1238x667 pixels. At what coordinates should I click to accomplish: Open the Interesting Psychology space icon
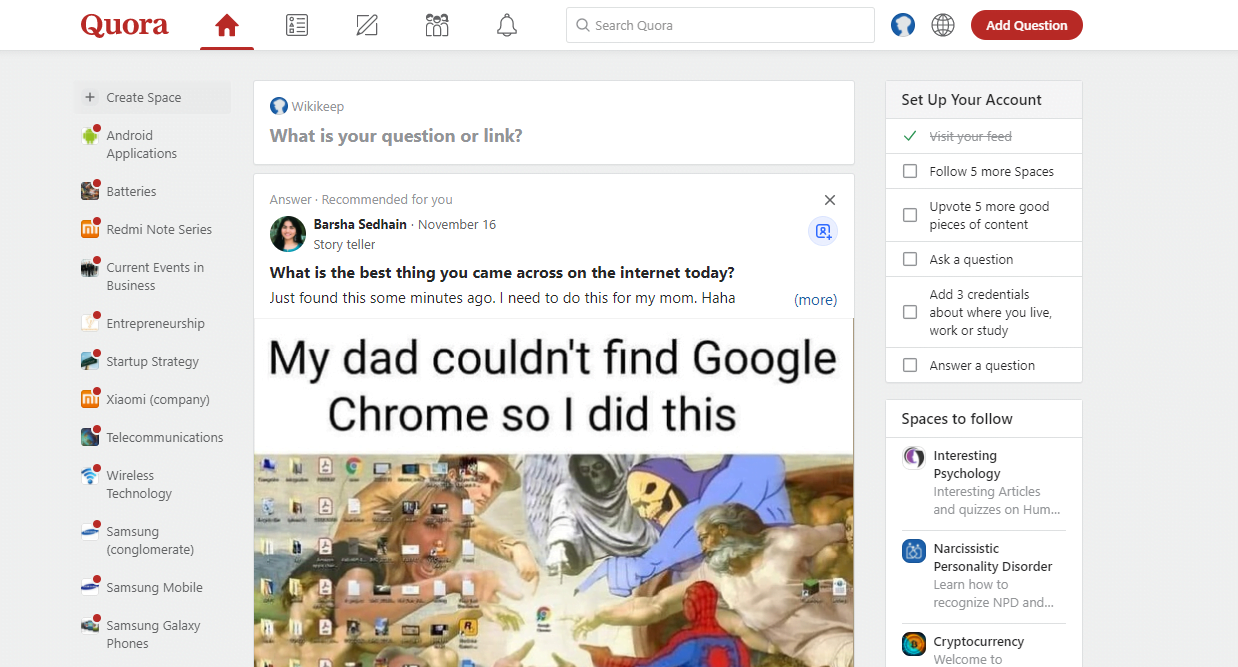point(914,458)
